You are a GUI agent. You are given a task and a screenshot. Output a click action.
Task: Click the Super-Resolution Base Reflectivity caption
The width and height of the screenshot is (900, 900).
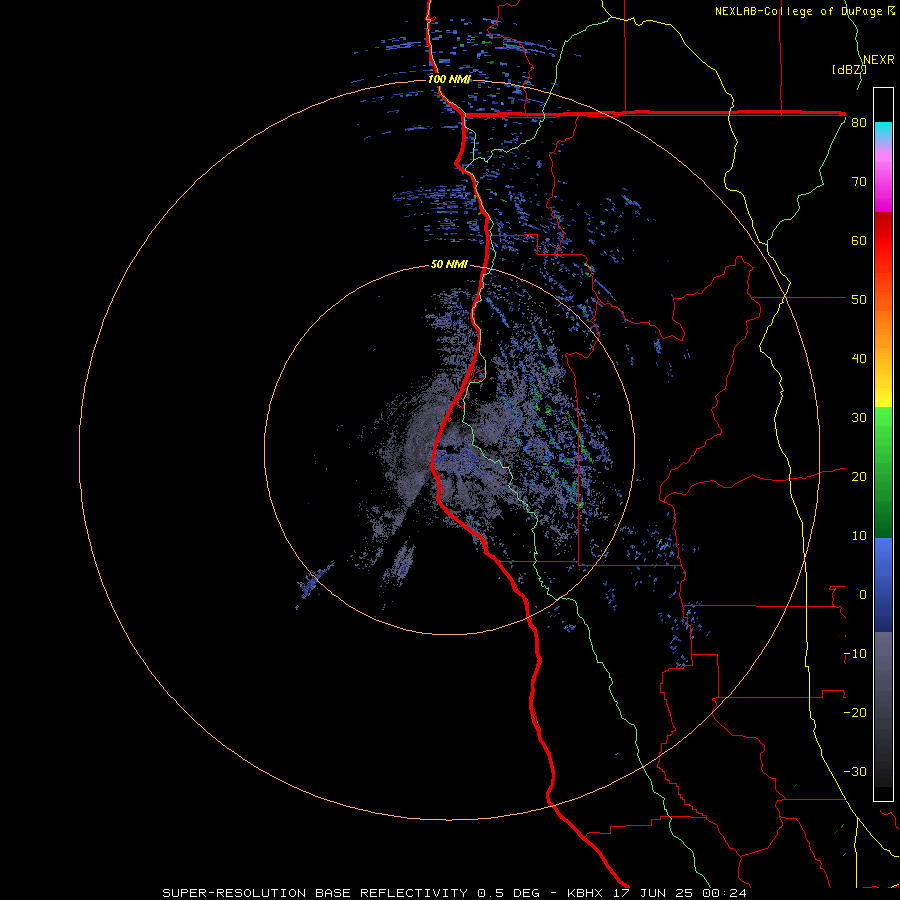tap(351, 893)
